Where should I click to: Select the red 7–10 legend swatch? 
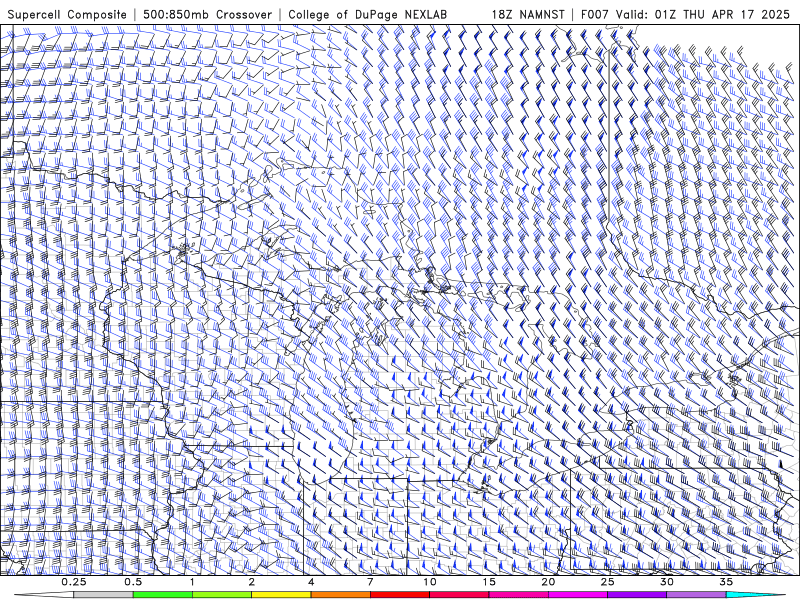(400, 595)
